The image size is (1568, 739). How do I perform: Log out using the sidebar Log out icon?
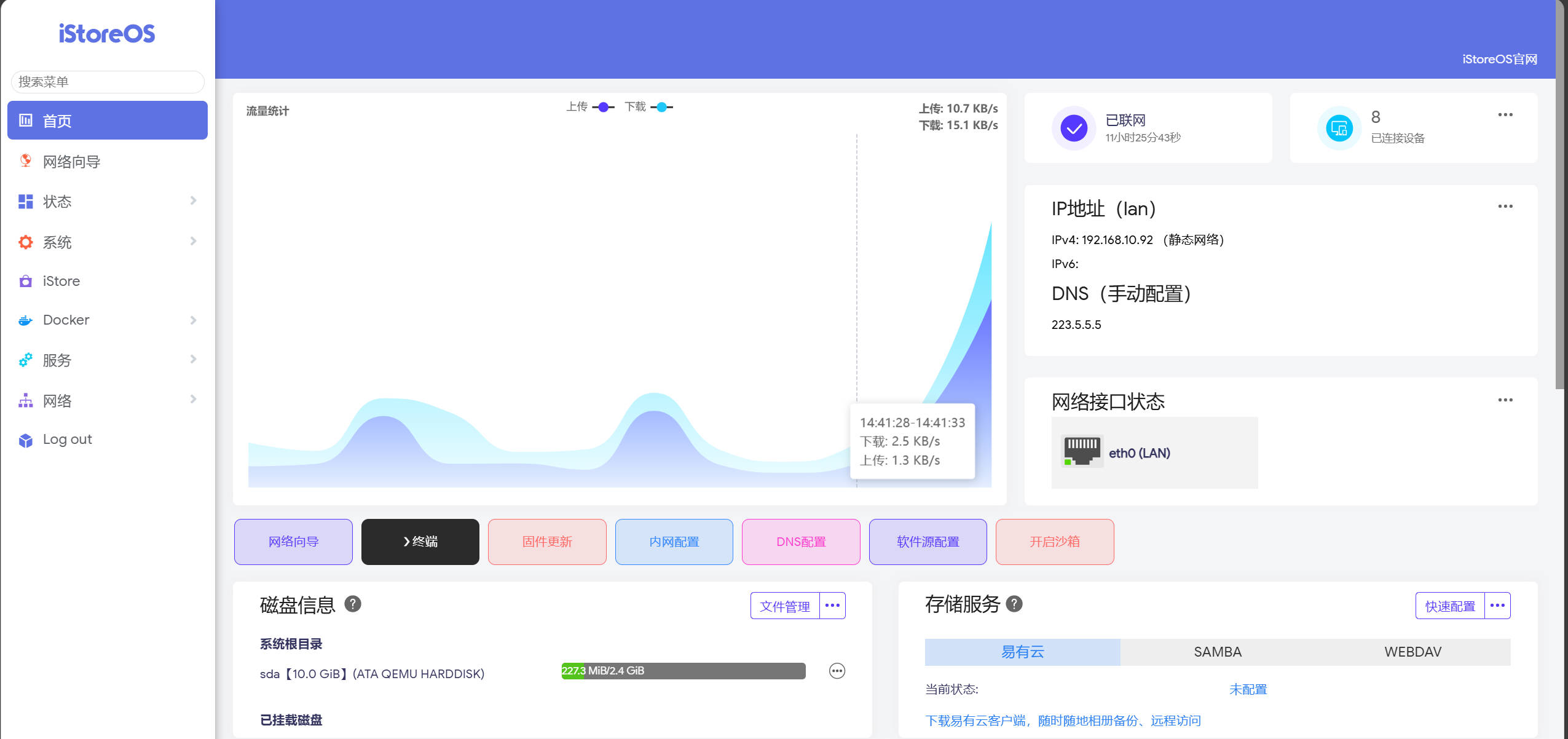click(x=25, y=439)
